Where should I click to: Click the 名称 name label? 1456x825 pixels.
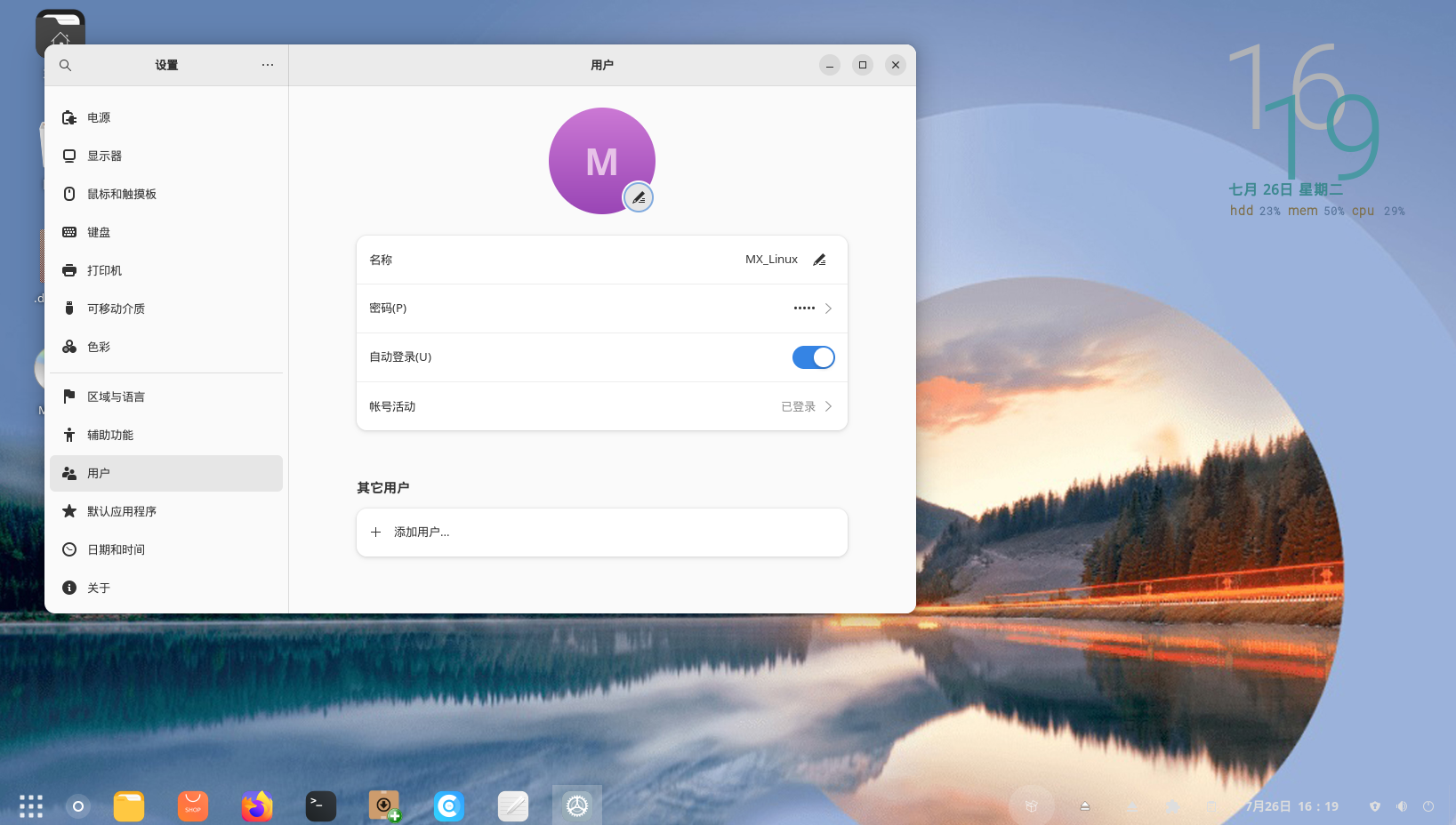pyautogui.click(x=381, y=260)
